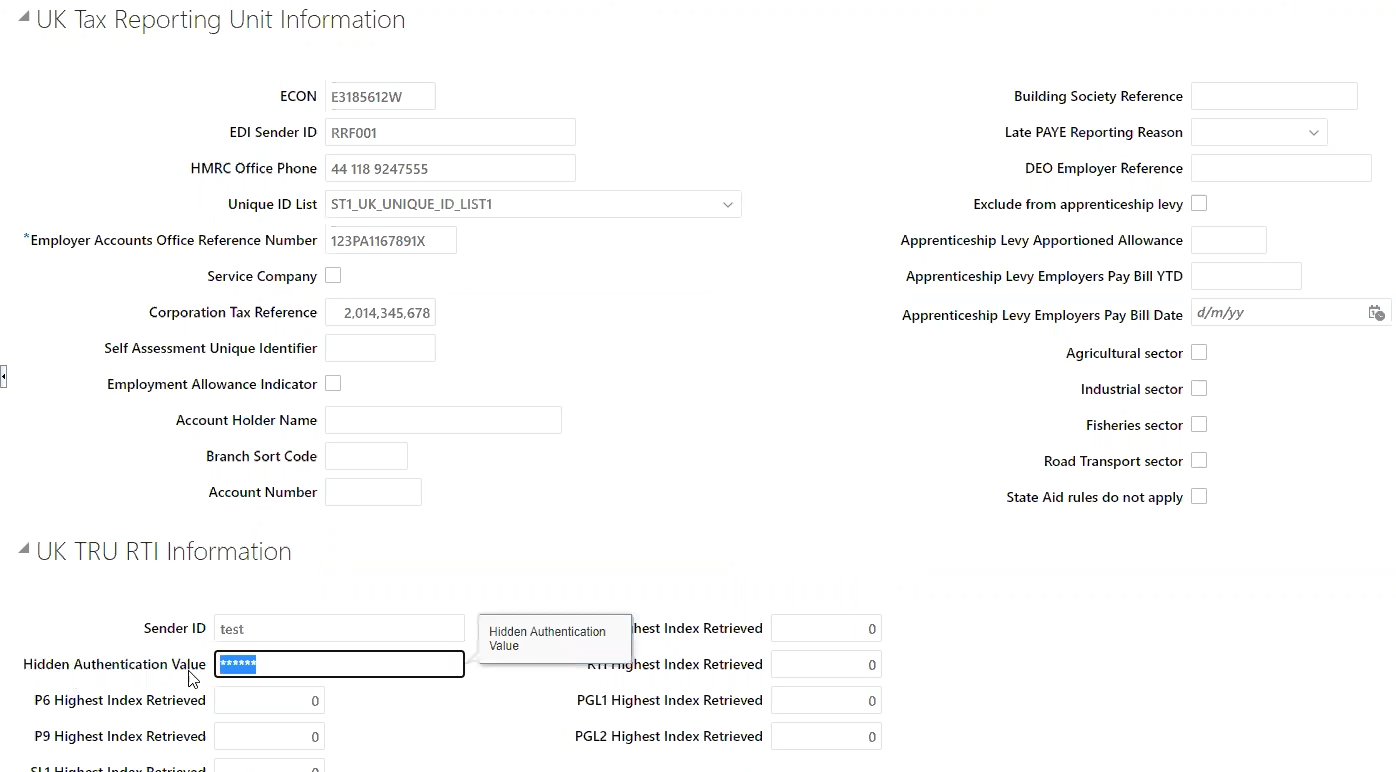Collapse UK Tax Reporting Unit Information section

[x=24, y=17]
